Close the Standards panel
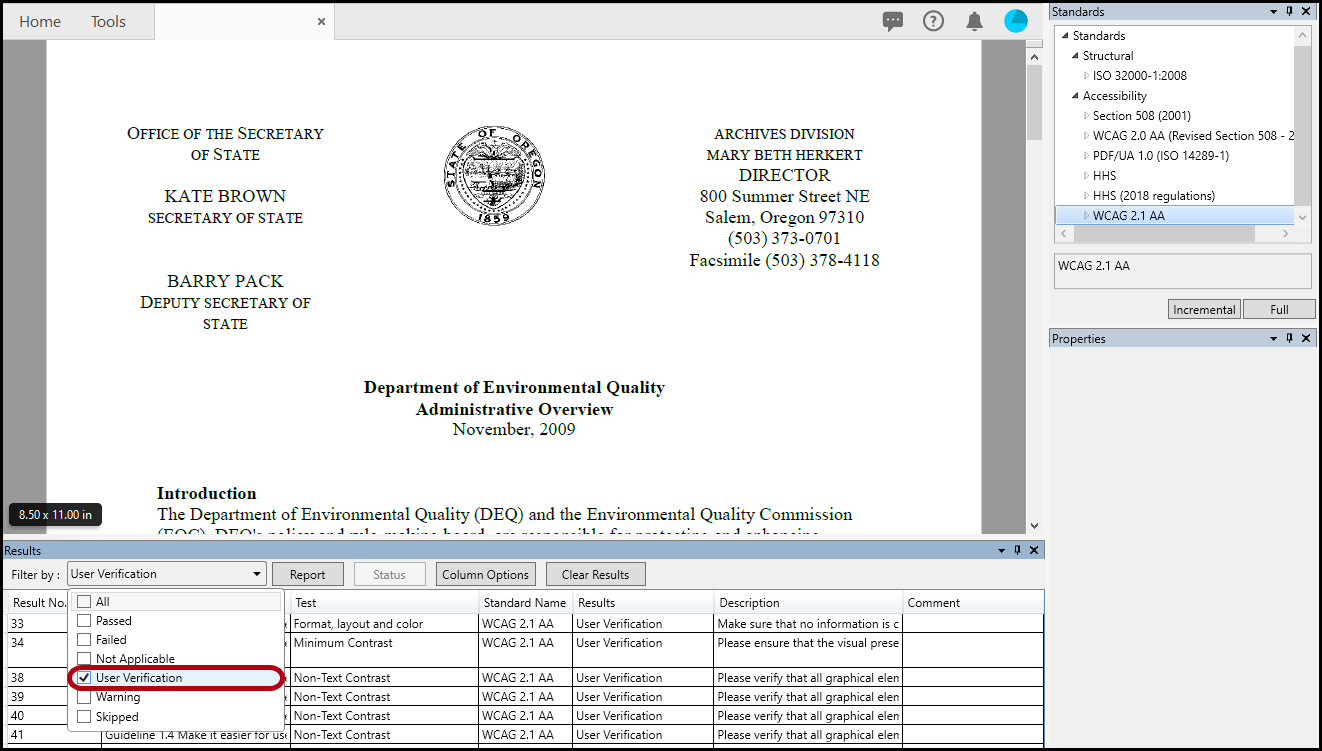Image resolution: width=1322 pixels, height=751 pixels. tap(1306, 12)
